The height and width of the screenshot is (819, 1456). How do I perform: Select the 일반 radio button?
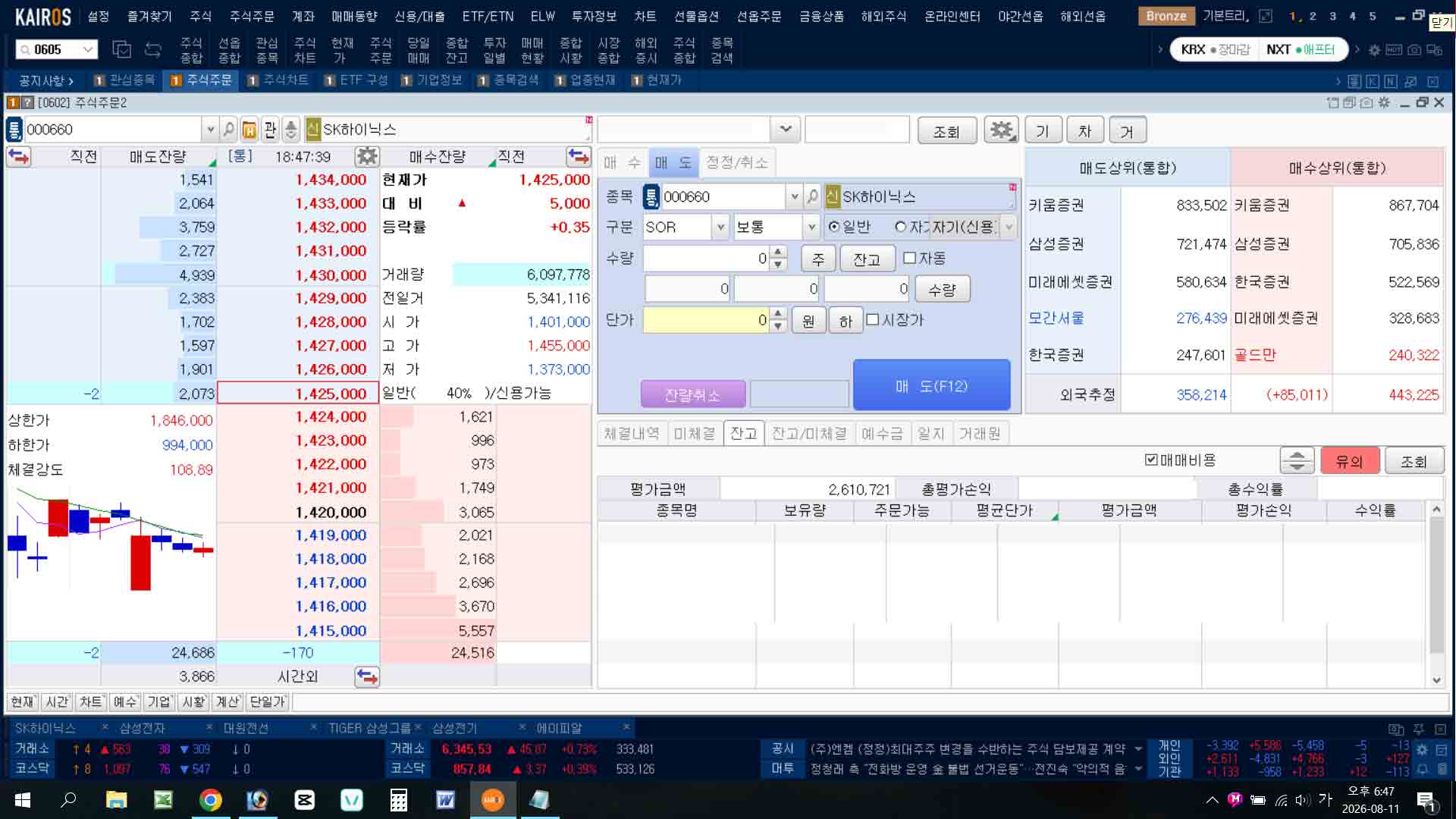point(834,227)
